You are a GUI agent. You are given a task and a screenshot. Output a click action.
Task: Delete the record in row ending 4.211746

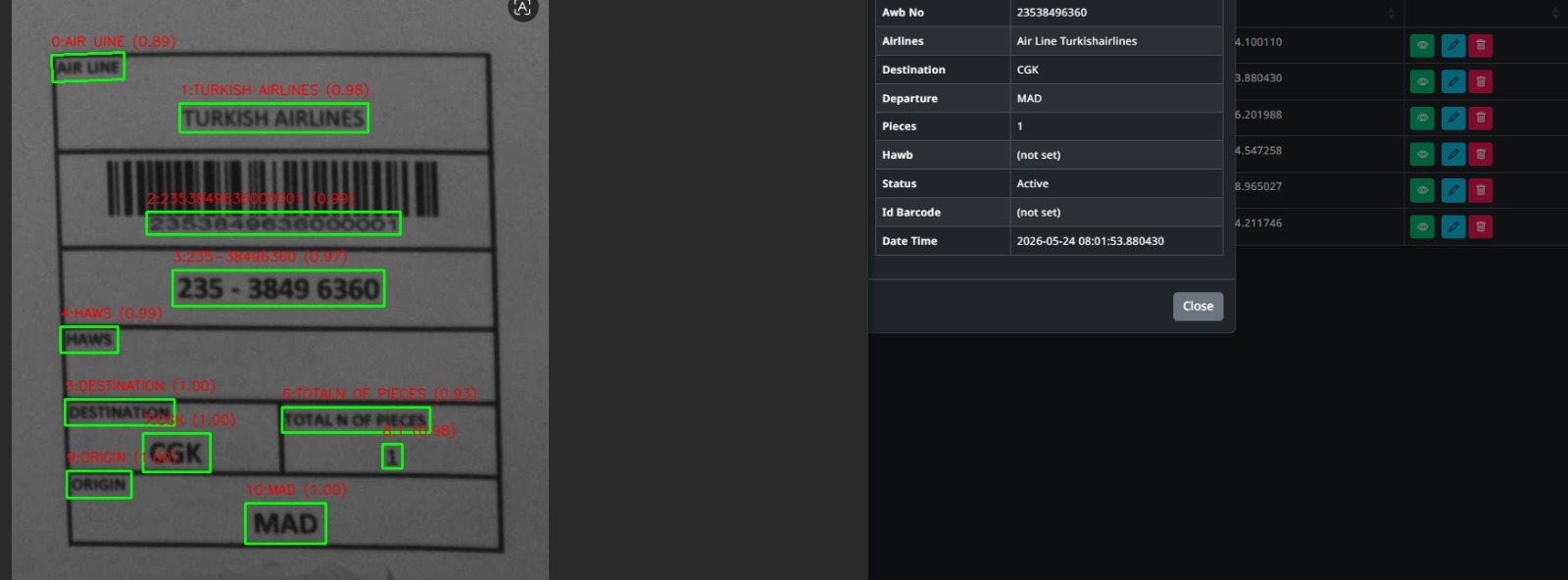pyautogui.click(x=1481, y=226)
